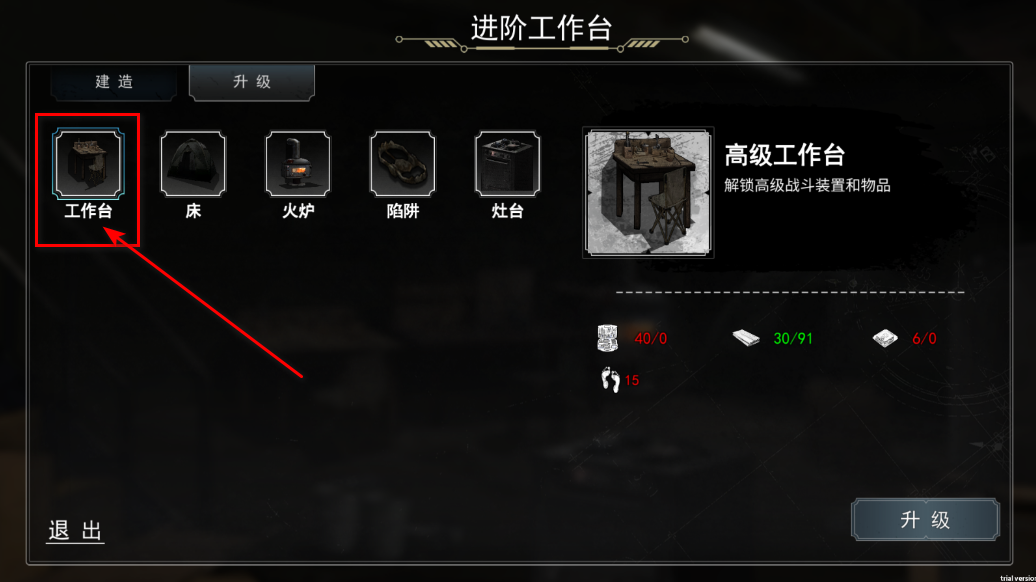Select the 工作台 workbench icon
Image resolution: width=1036 pixels, height=582 pixels.
89,163
